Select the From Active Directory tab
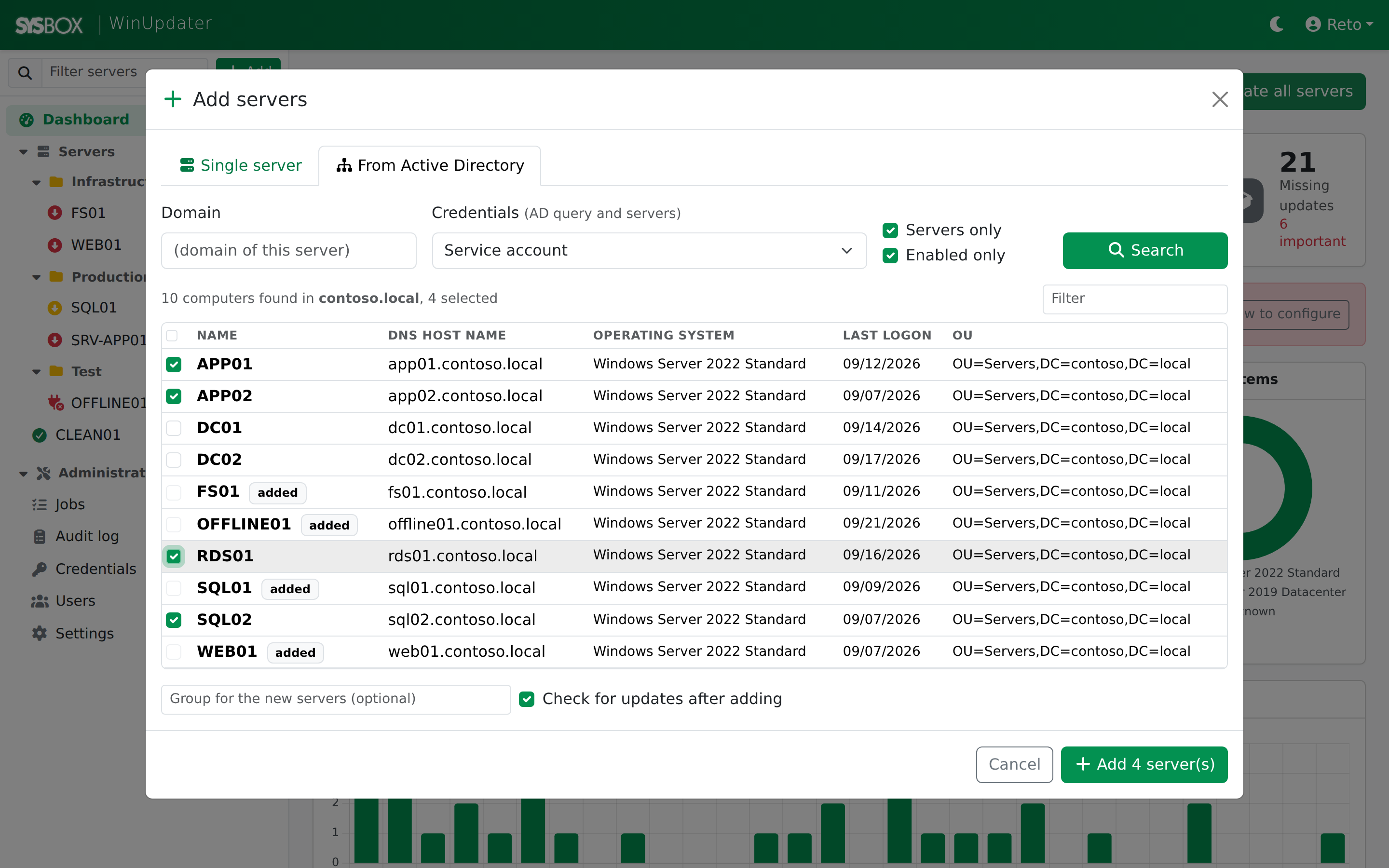The height and width of the screenshot is (868, 1389). tap(430, 166)
